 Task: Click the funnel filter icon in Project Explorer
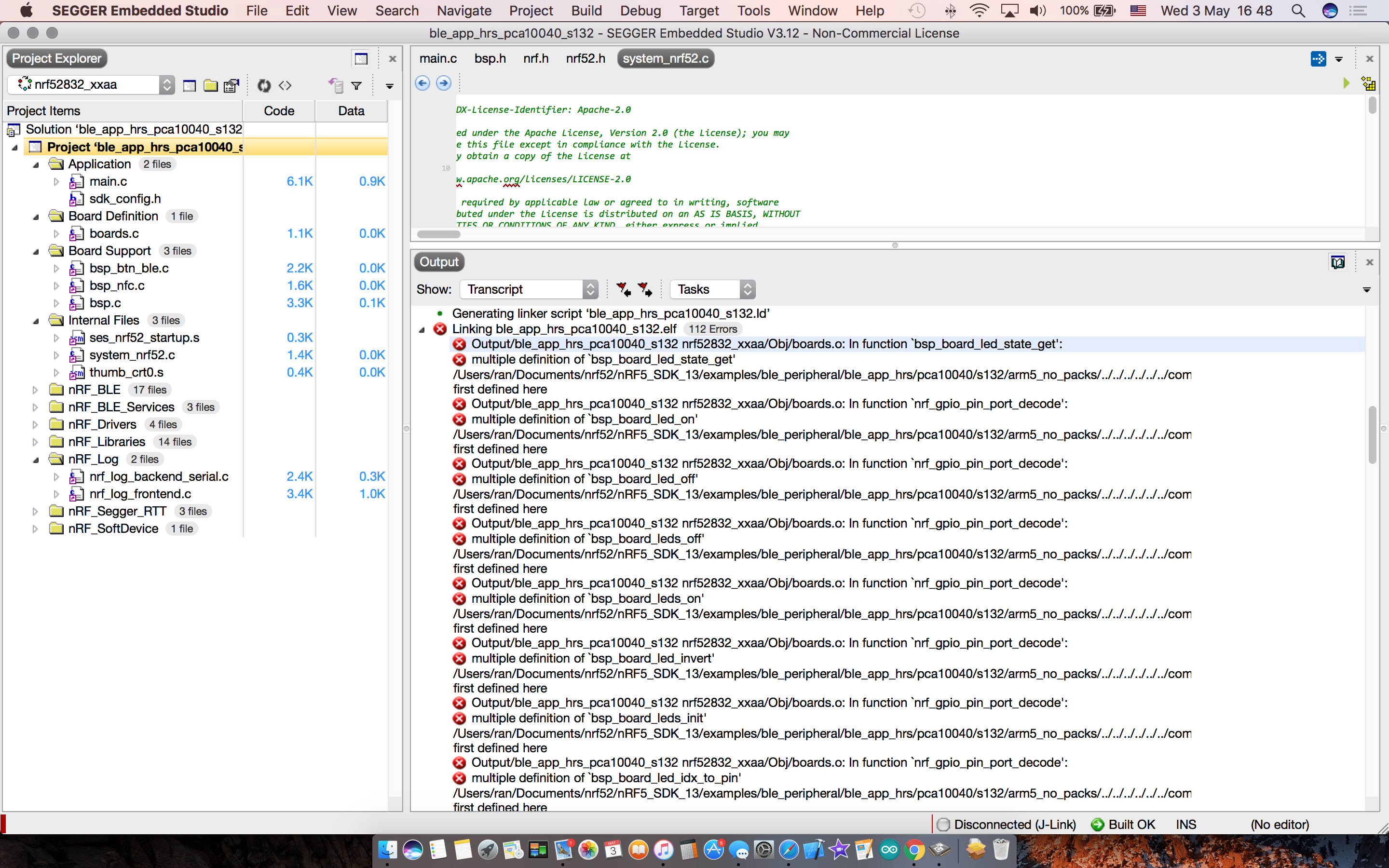tap(356, 85)
